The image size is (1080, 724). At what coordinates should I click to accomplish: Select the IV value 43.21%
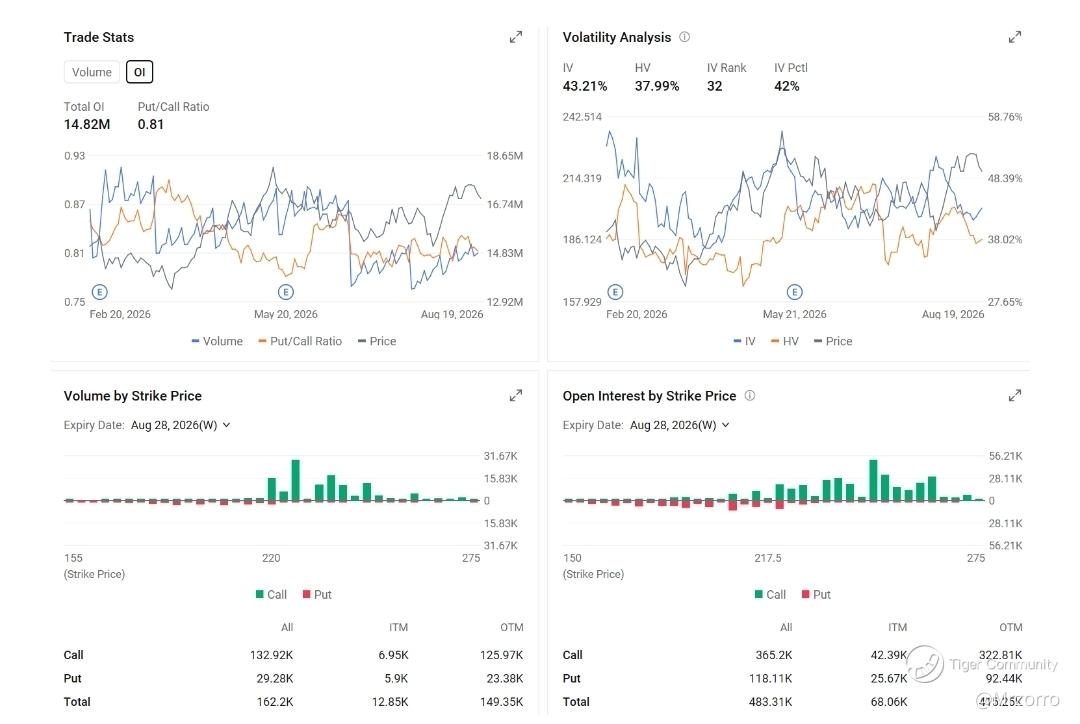point(585,86)
